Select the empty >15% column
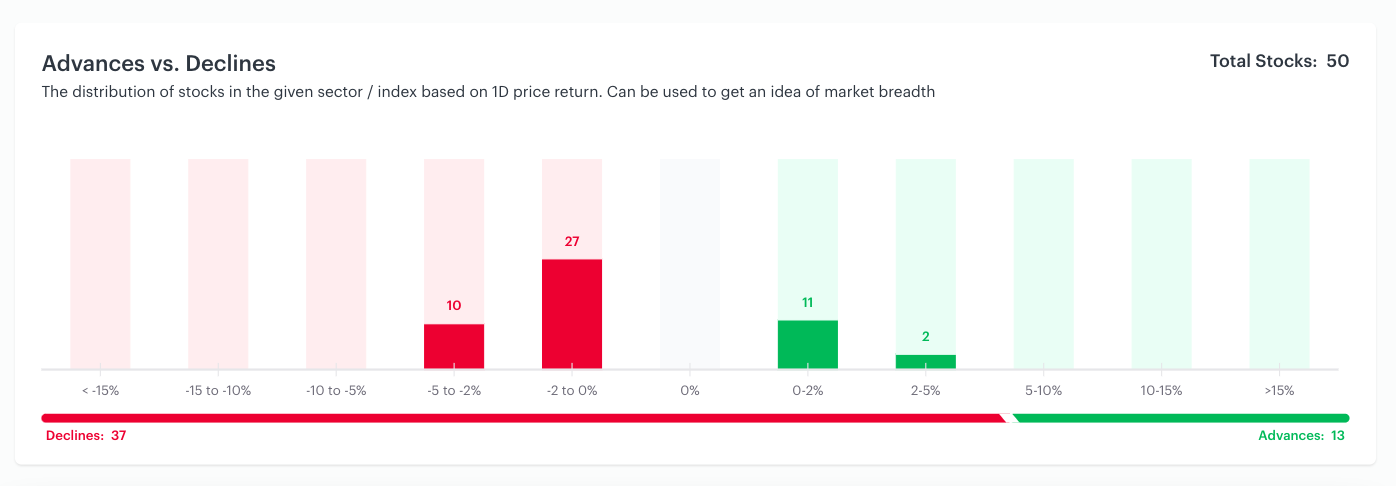The image size is (1396, 486). pos(1280,264)
